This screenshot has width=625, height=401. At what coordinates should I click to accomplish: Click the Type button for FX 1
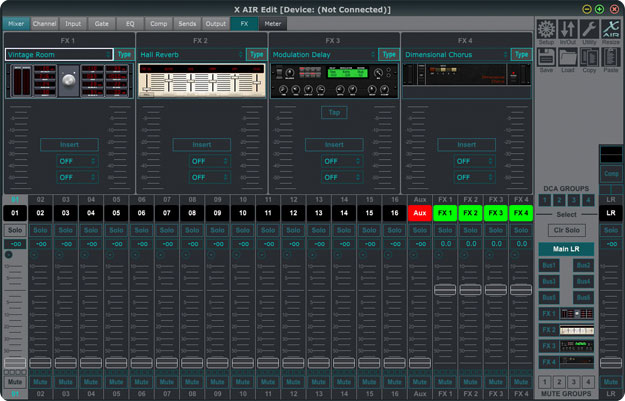(124, 55)
